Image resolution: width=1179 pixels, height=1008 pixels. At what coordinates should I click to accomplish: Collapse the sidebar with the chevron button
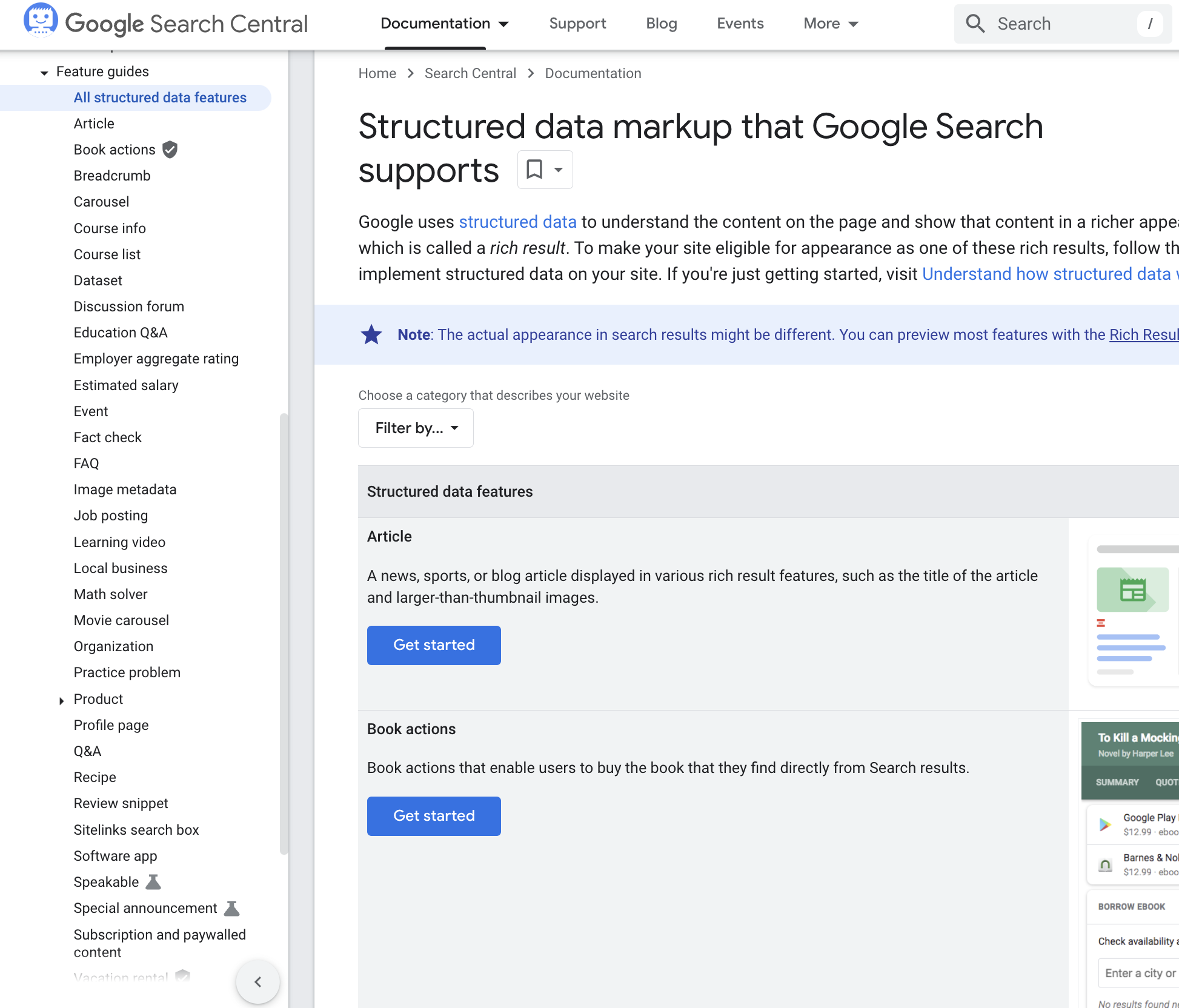[x=258, y=982]
